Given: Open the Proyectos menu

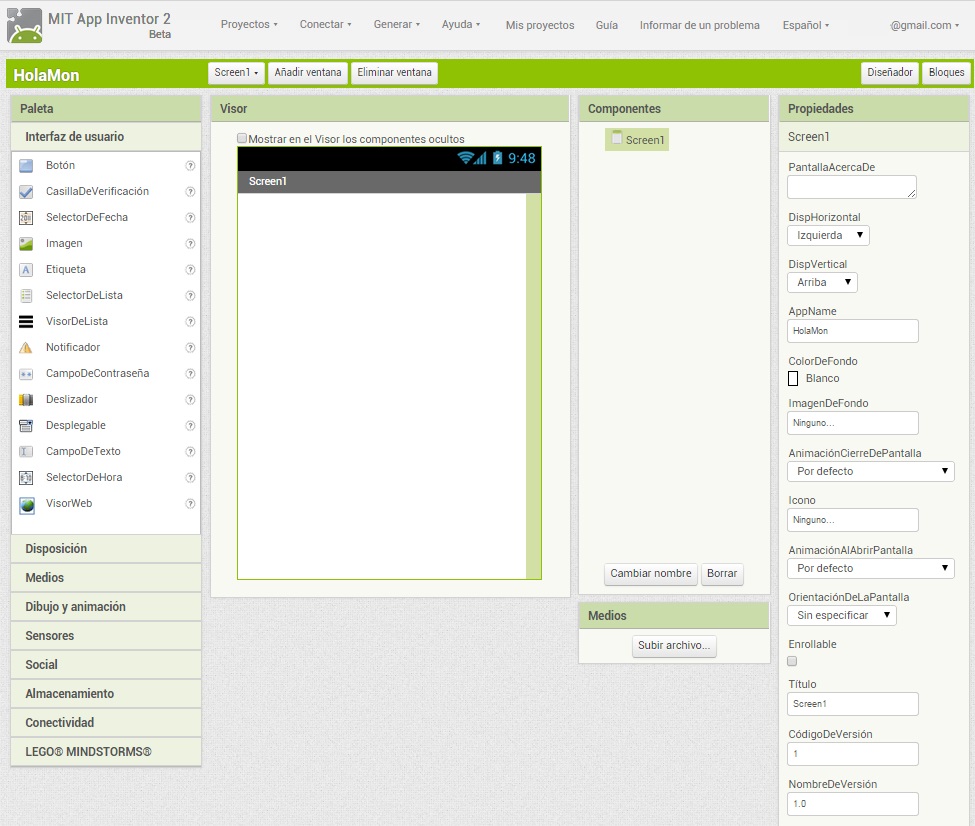Looking at the screenshot, I should [249, 24].
